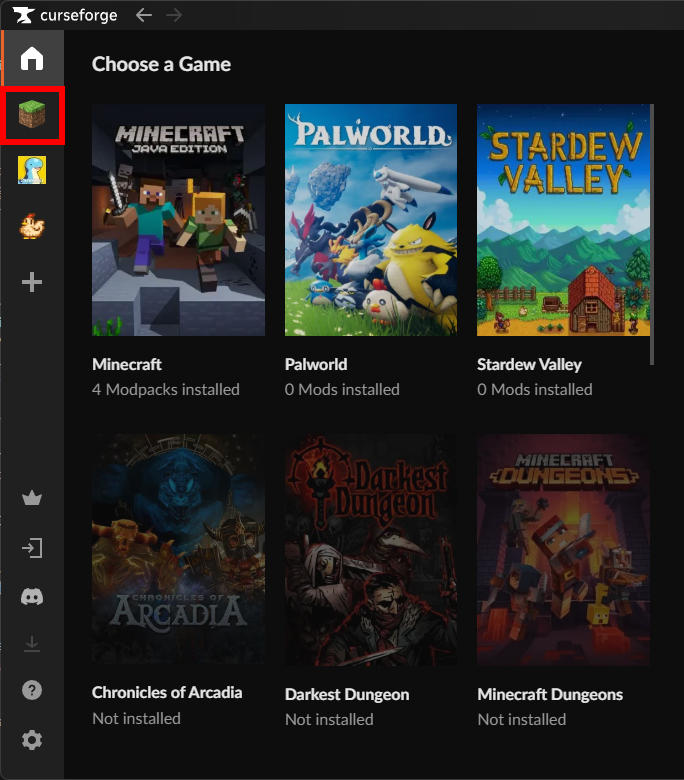Select the Minecraft Dungeons cover art
Screen dimensions: 684x780
point(563,550)
